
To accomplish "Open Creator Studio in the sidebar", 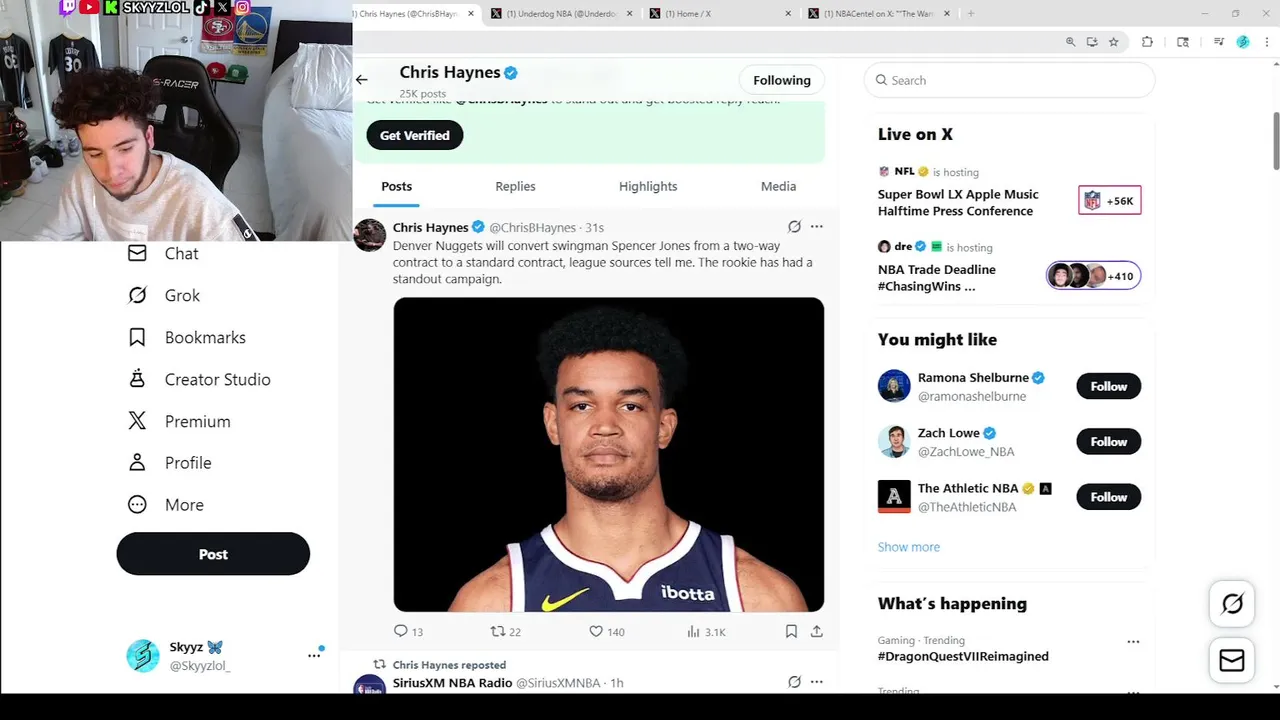I will (199, 380).
